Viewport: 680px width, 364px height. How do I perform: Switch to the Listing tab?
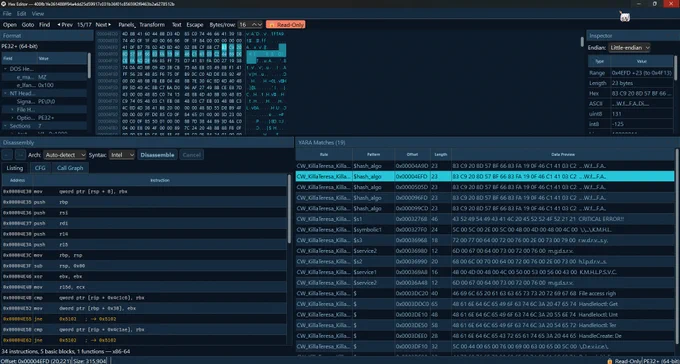(15, 168)
